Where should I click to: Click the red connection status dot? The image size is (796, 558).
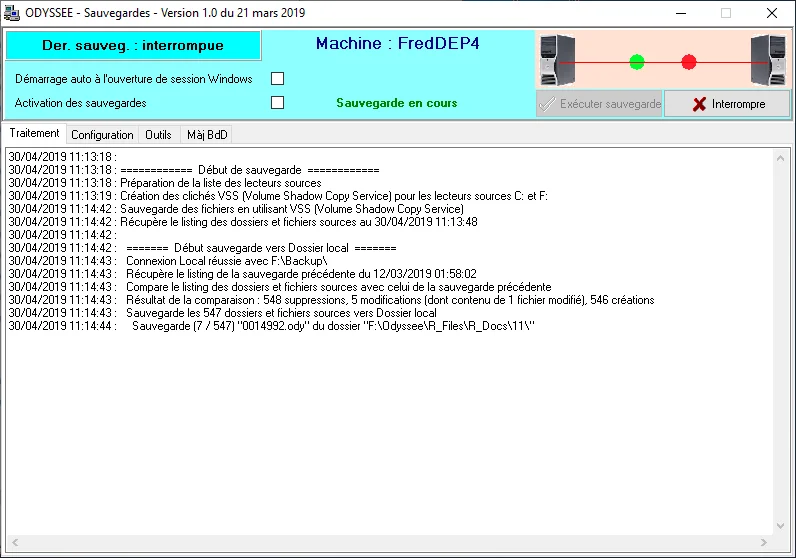pos(689,62)
